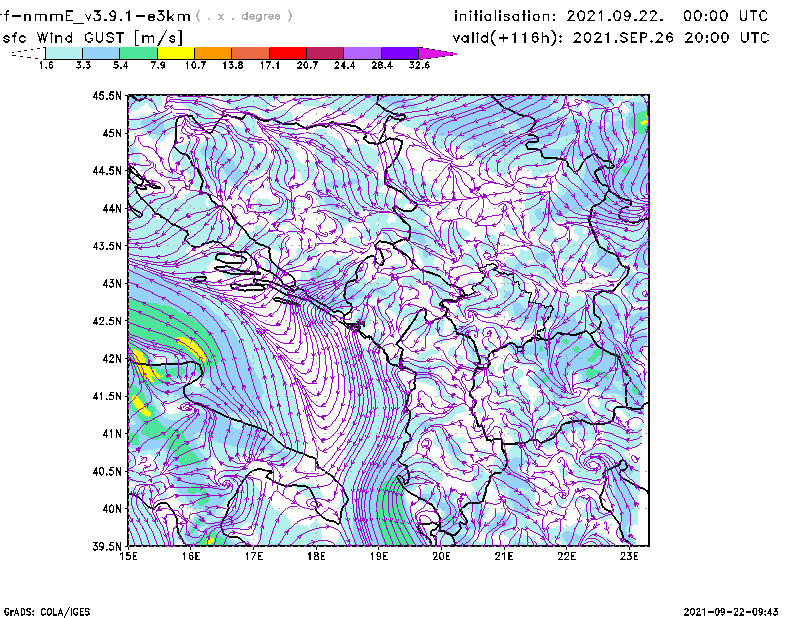Click the legend value 1.6
This screenshot has height=618, width=800.
pyautogui.click(x=46, y=65)
